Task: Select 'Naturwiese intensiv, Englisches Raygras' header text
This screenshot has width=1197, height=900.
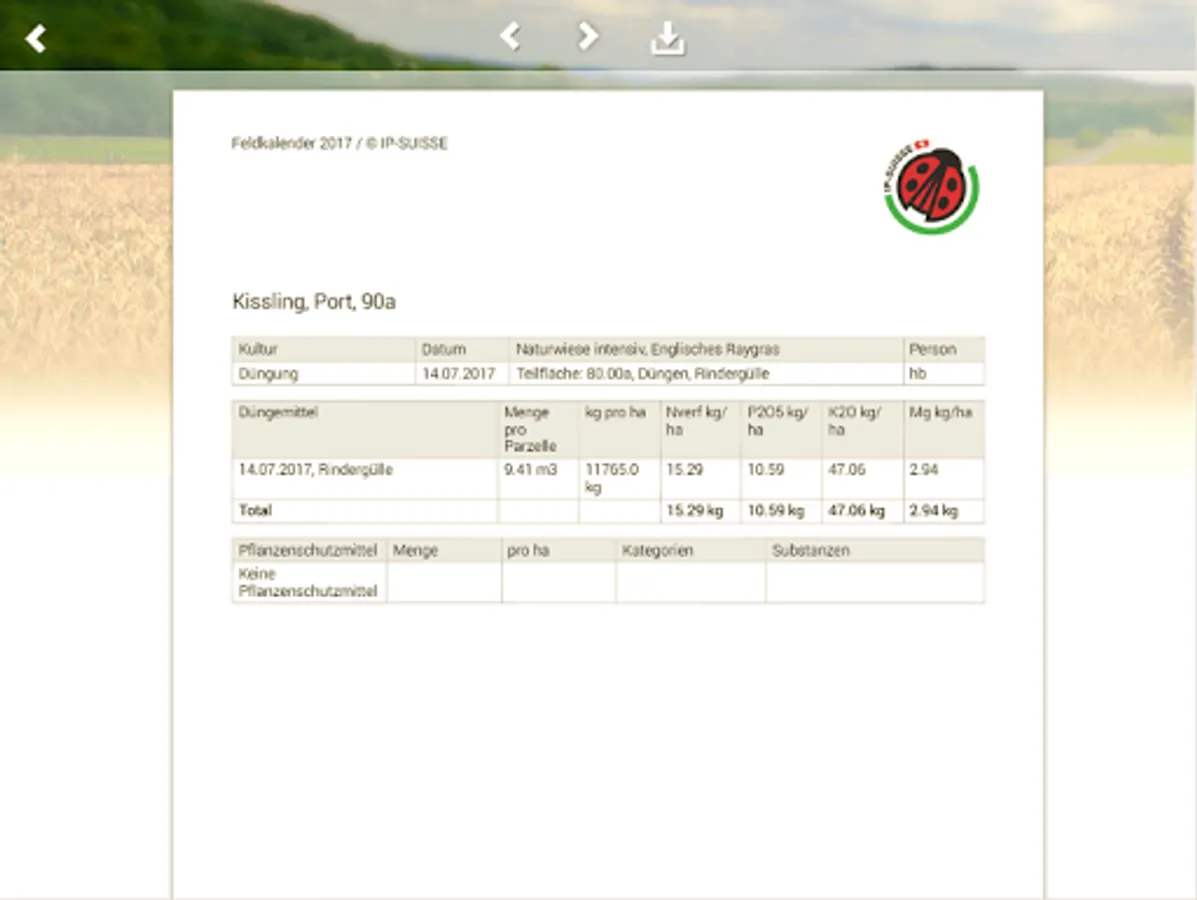Action: 647,349
